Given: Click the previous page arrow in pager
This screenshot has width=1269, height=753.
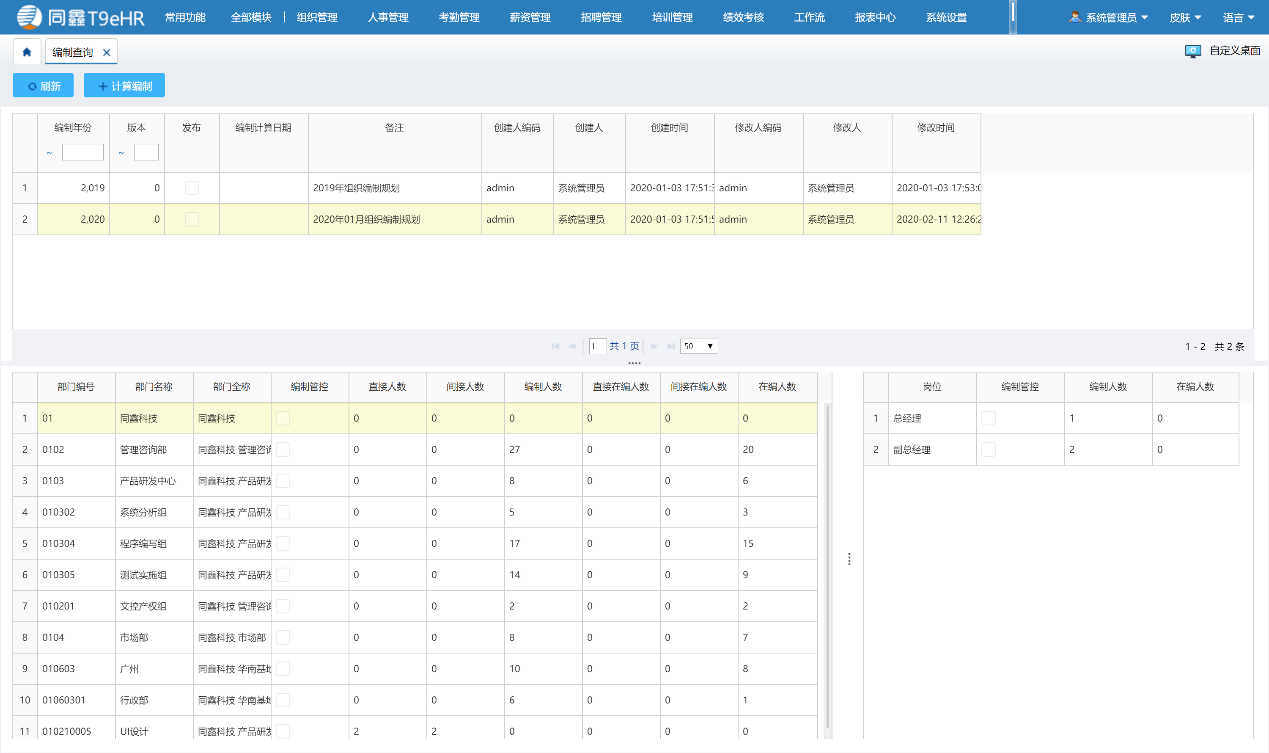Looking at the screenshot, I should point(572,346).
